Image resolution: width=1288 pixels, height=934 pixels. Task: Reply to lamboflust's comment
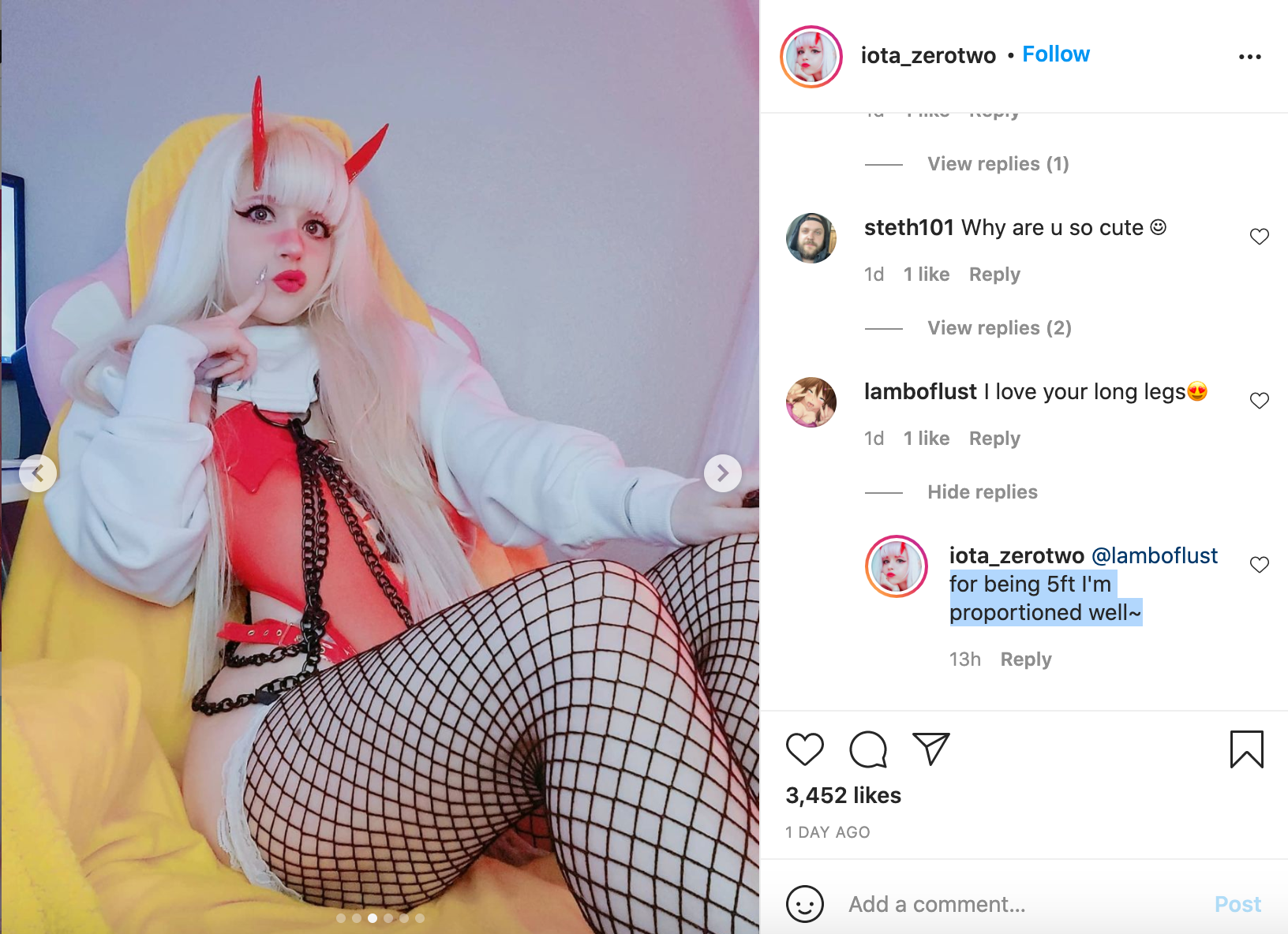click(994, 439)
